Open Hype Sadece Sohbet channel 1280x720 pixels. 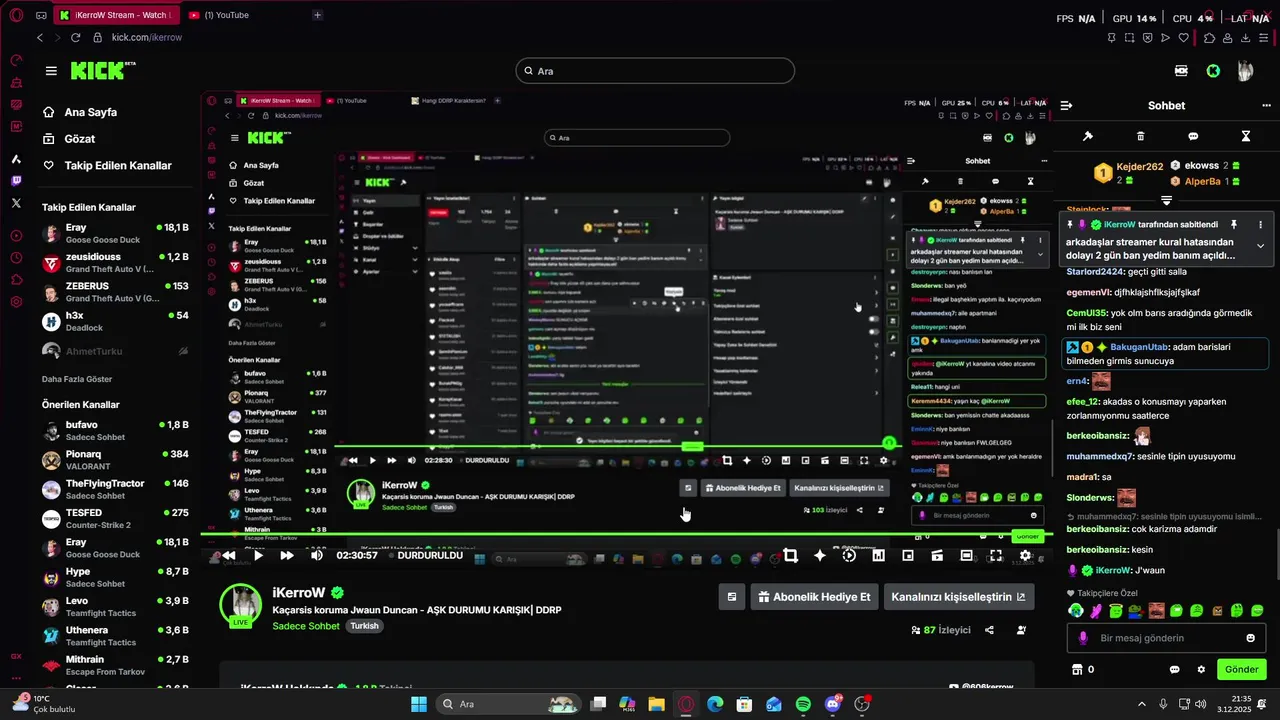pyautogui.click(x=115, y=577)
